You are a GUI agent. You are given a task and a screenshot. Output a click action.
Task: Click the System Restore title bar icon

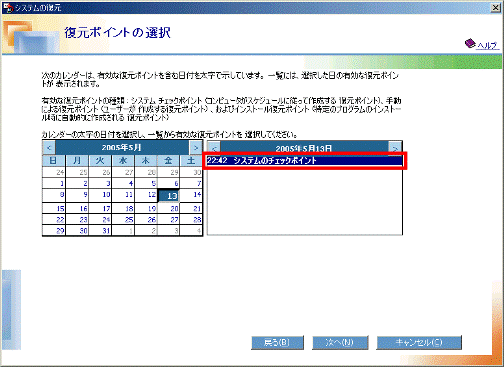pos(8,7)
